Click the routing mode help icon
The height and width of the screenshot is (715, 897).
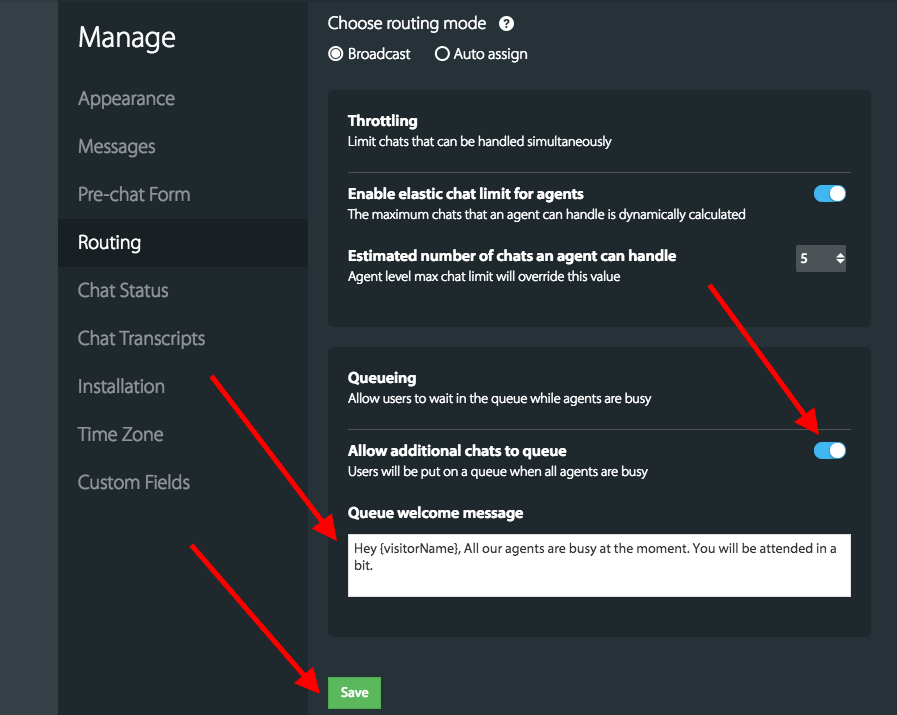[507, 24]
